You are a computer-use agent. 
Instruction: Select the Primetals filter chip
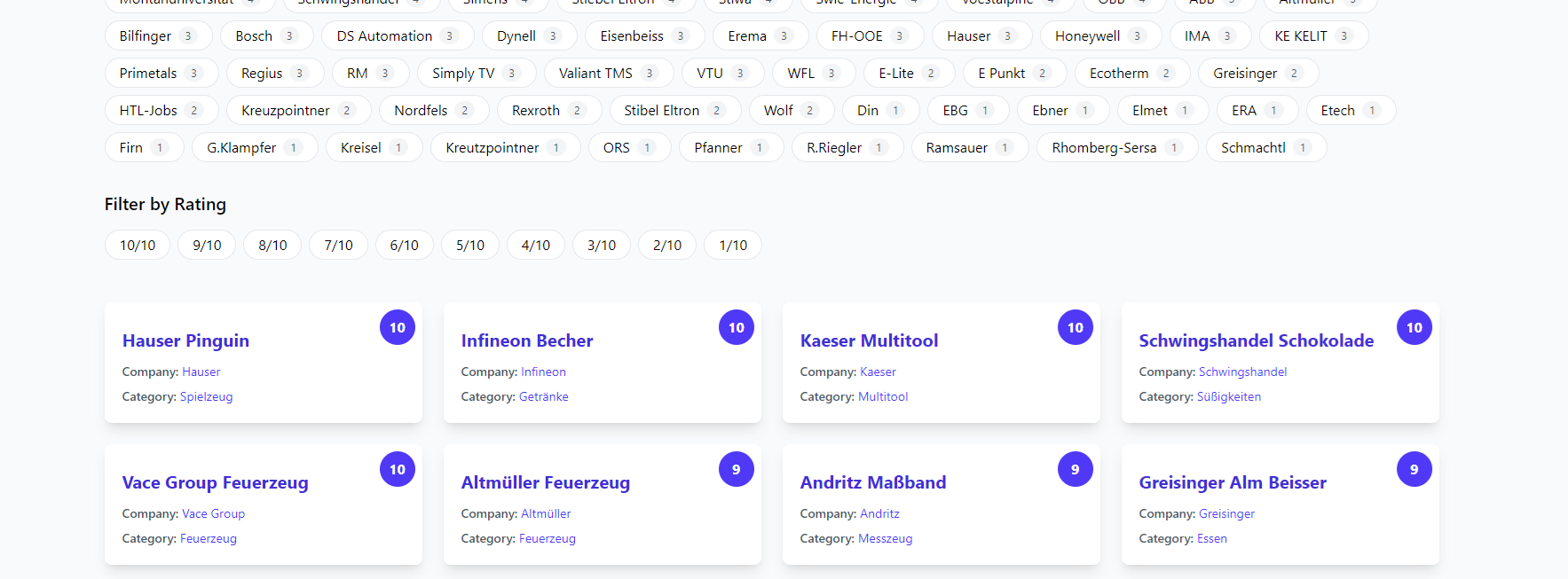(162, 74)
